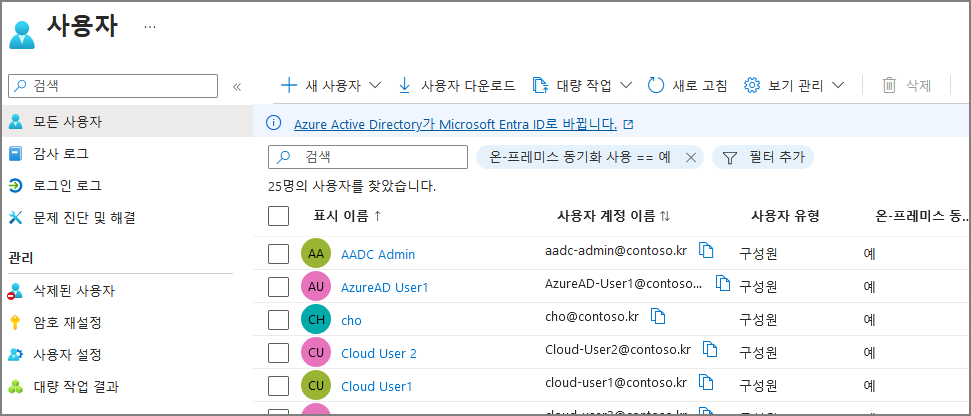Image resolution: width=971 pixels, height=416 pixels.
Task: Click the plus icon for 새 사용자
Action: (x=289, y=85)
